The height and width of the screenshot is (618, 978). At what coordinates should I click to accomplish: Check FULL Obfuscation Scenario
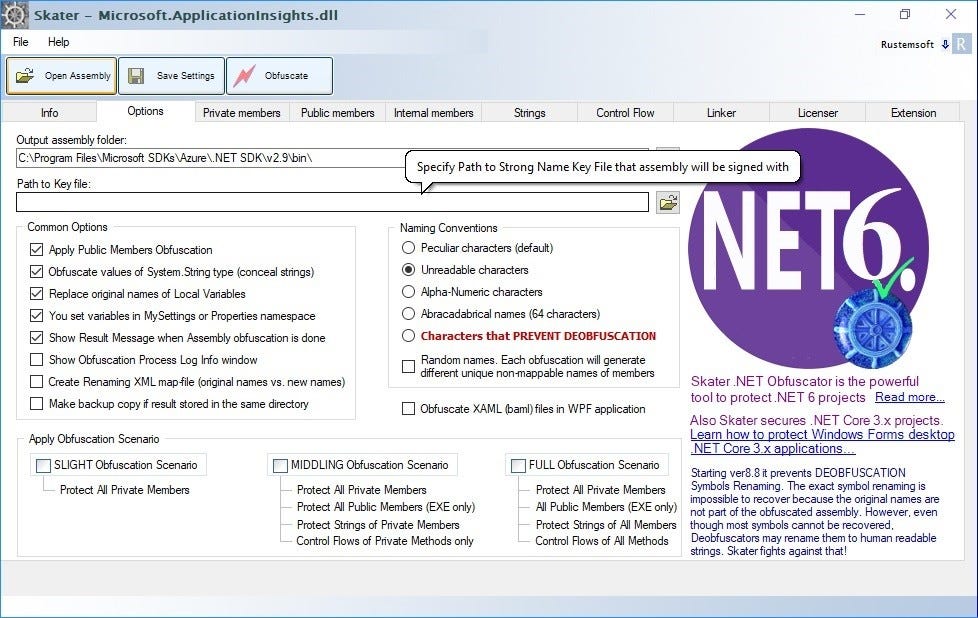pos(518,466)
